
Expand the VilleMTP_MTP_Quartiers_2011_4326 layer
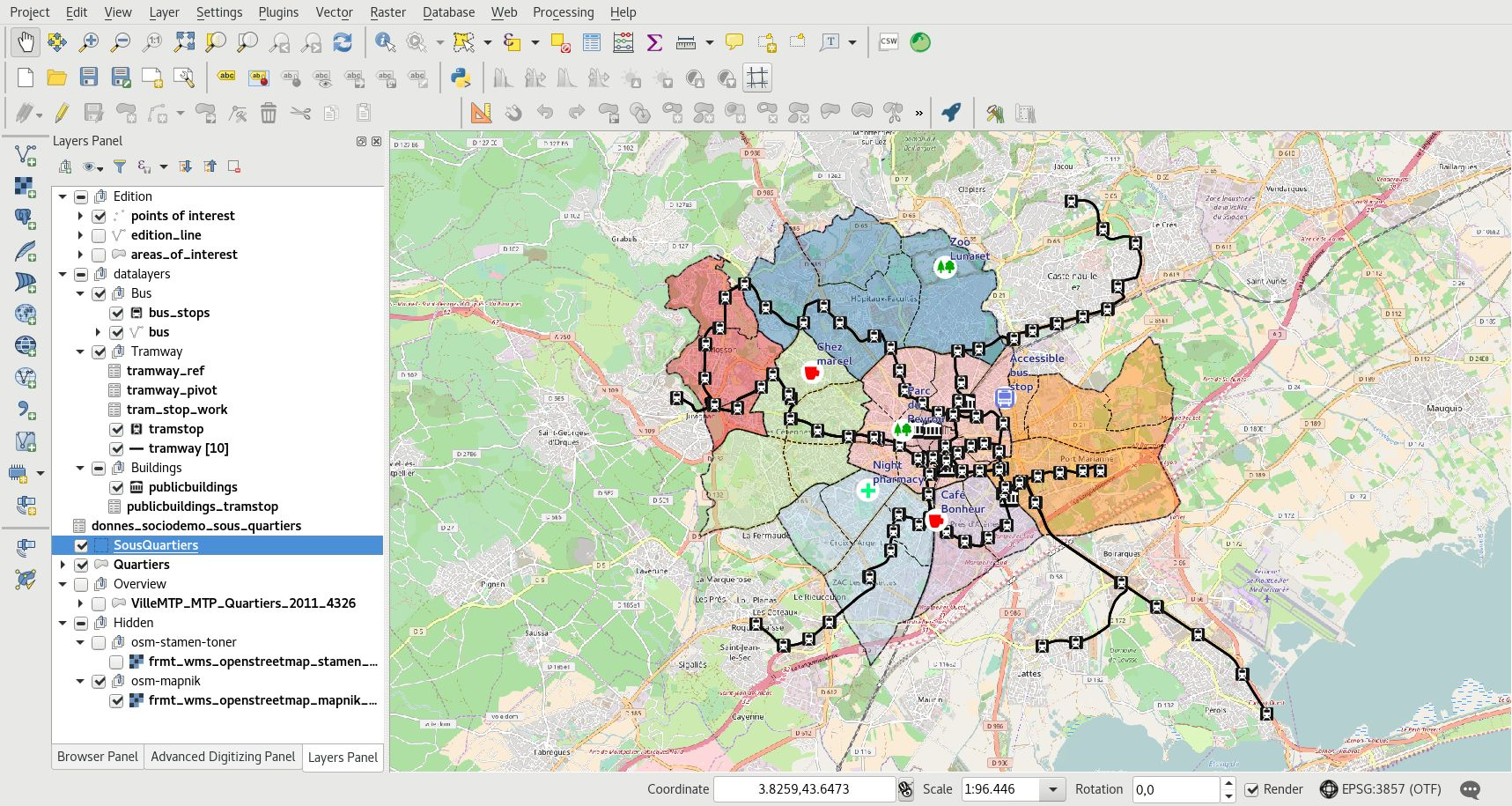(80, 603)
